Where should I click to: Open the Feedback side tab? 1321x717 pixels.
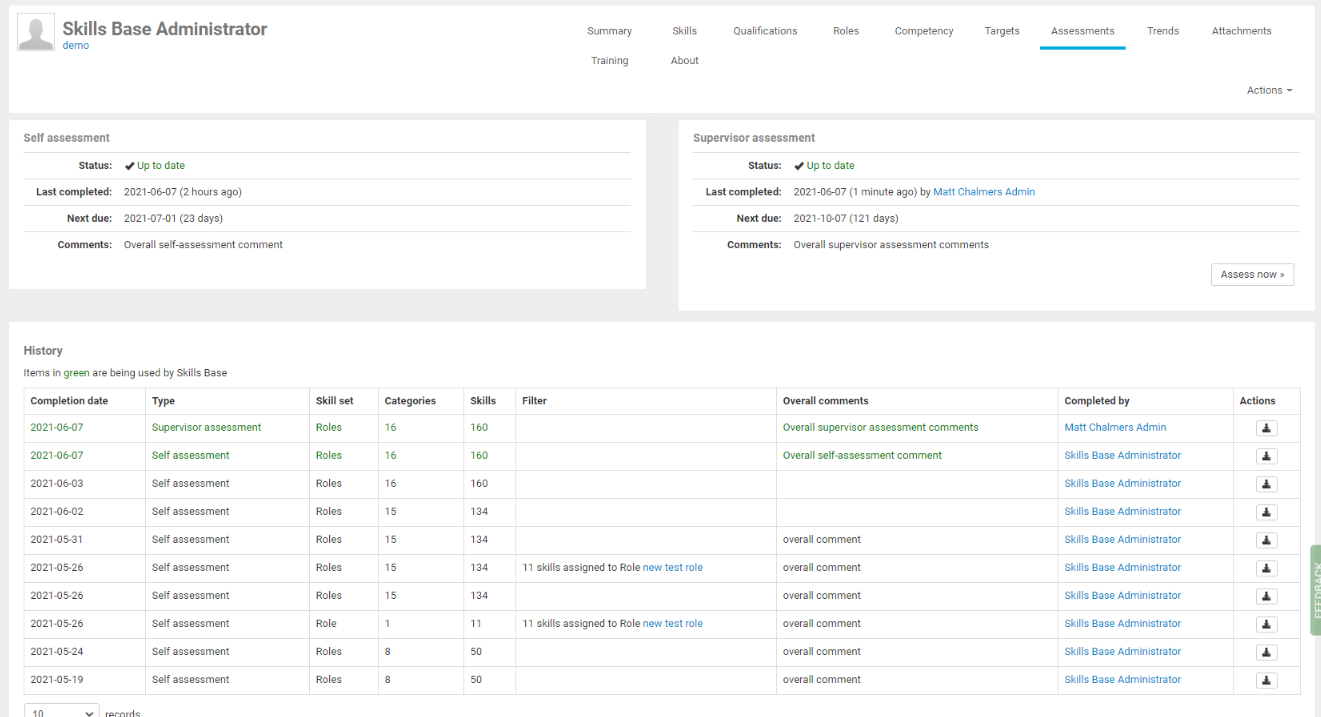pyautogui.click(x=1314, y=590)
